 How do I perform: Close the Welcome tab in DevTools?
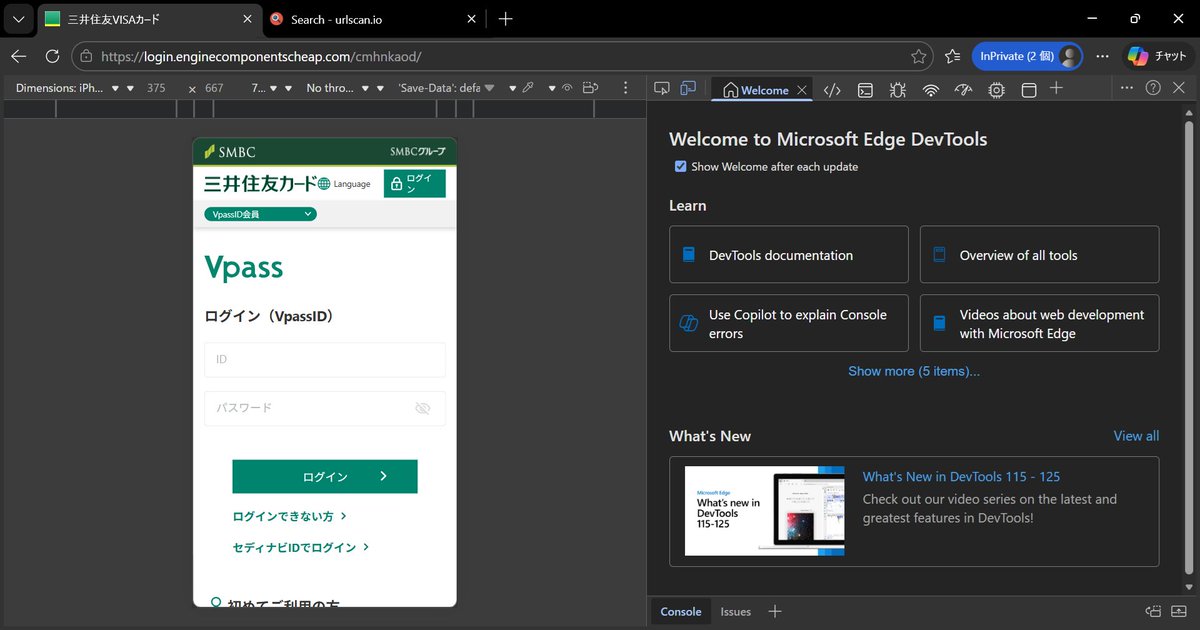[802, 90]
